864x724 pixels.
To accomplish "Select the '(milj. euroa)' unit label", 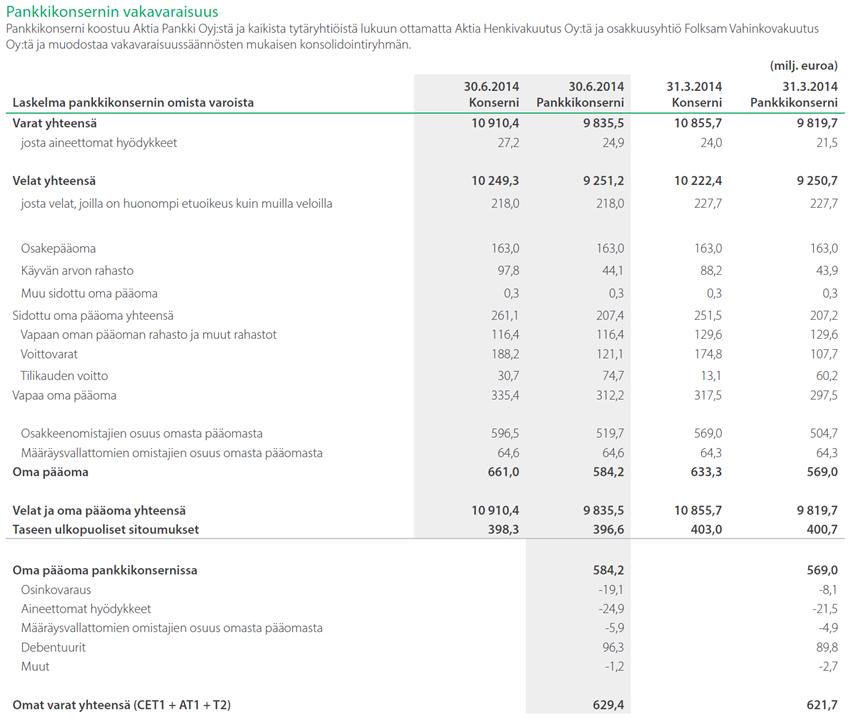I will [803, 66].
